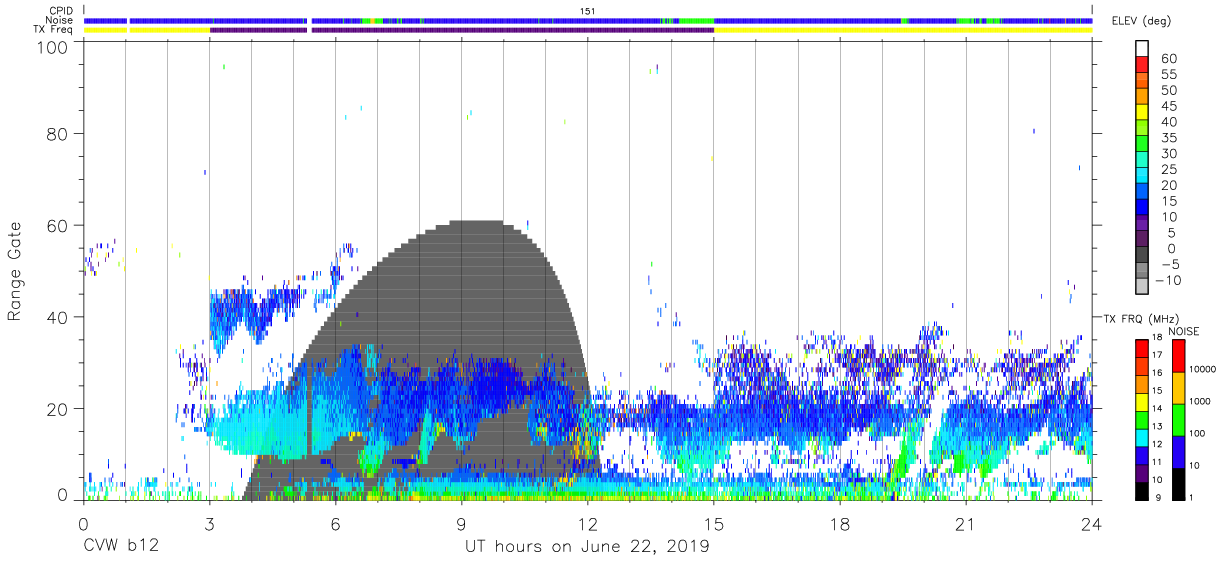Click the '15' tick on UT hours axis
This screenshot has height=567, width=1228.
(x=714, y=523)
